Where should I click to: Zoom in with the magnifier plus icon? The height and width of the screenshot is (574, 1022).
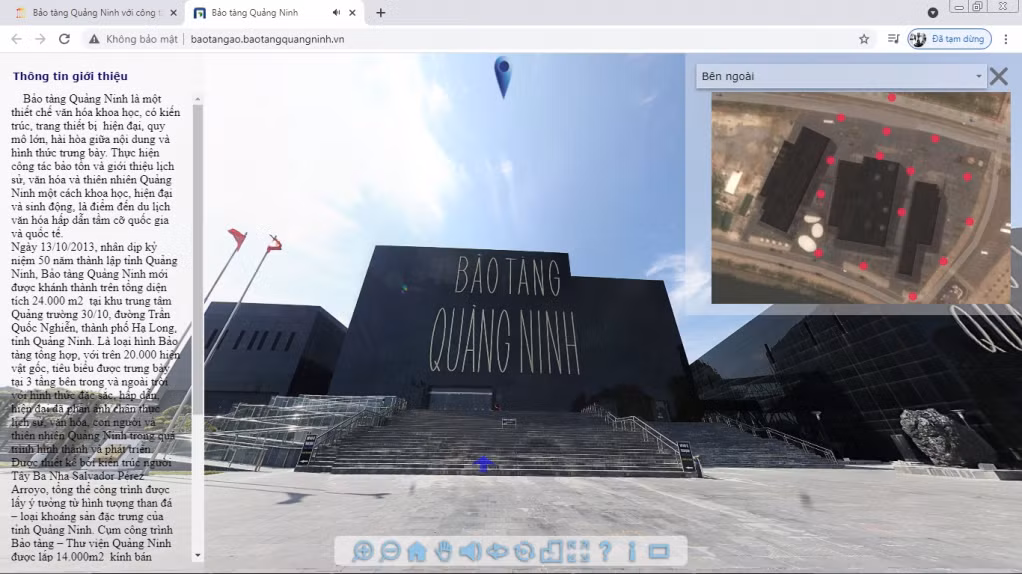362,552
